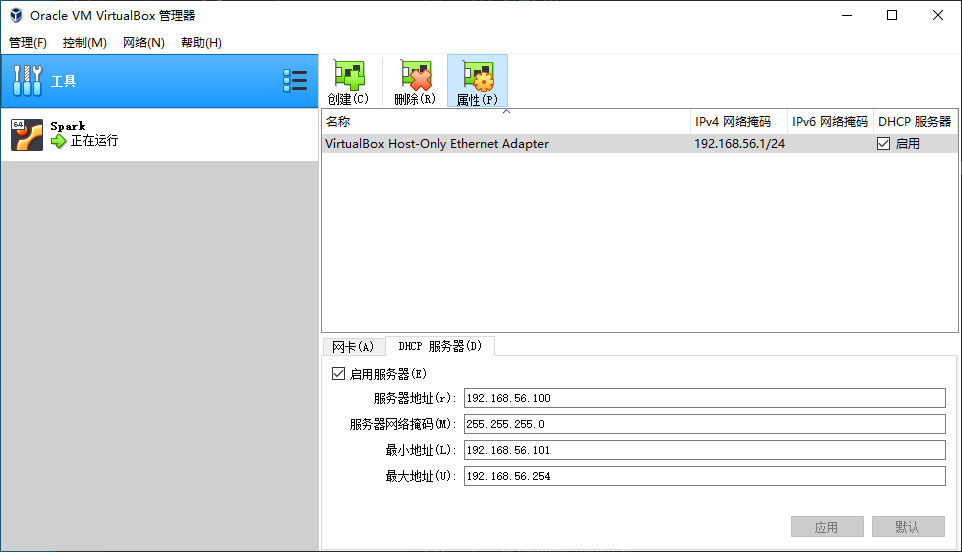The image size is (962, 552).
Task: Select the Spark virtual machine icon
Action: click(27, 134)
